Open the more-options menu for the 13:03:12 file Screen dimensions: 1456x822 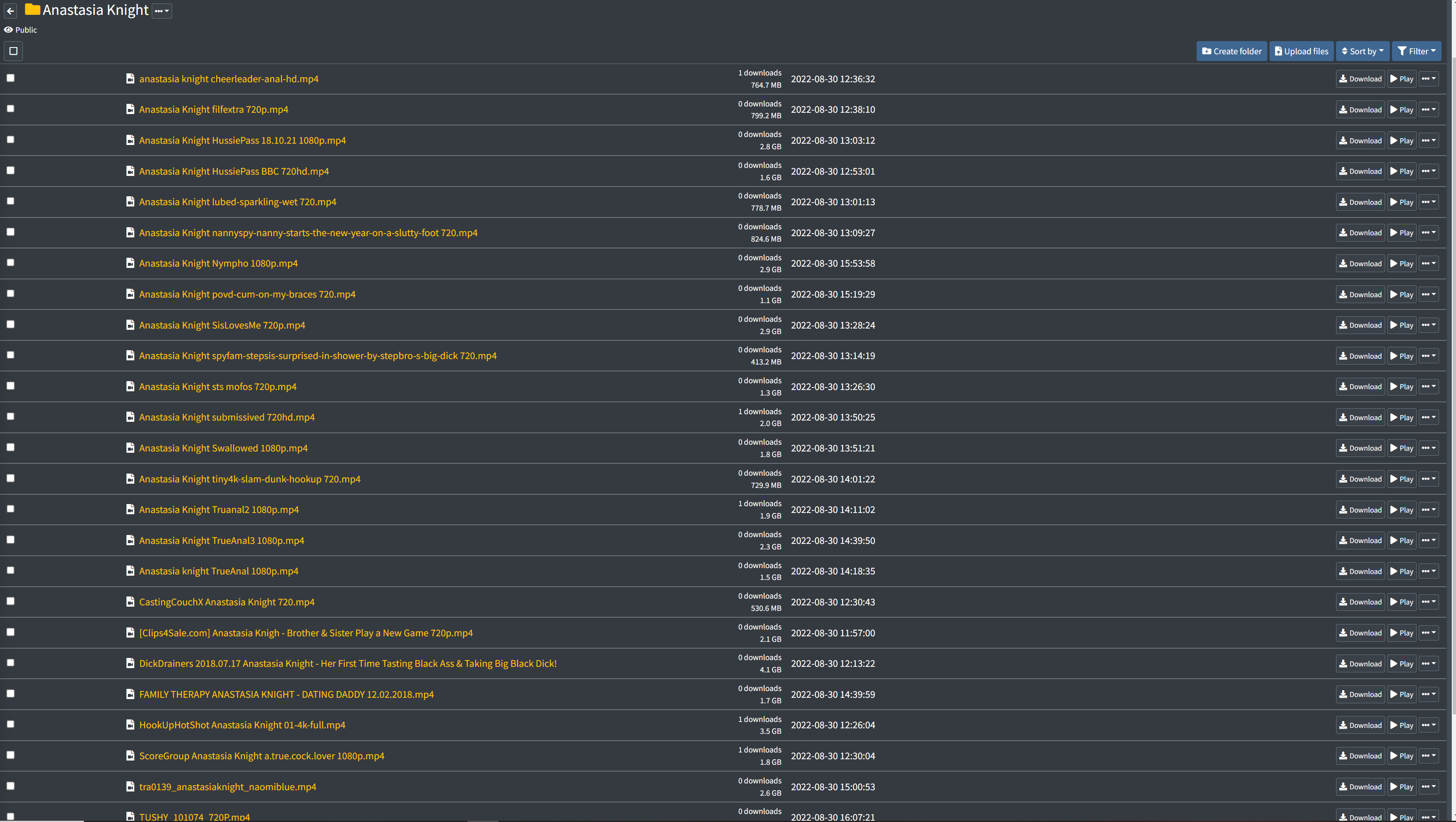pyautogui.click(x=1428, y=140)
